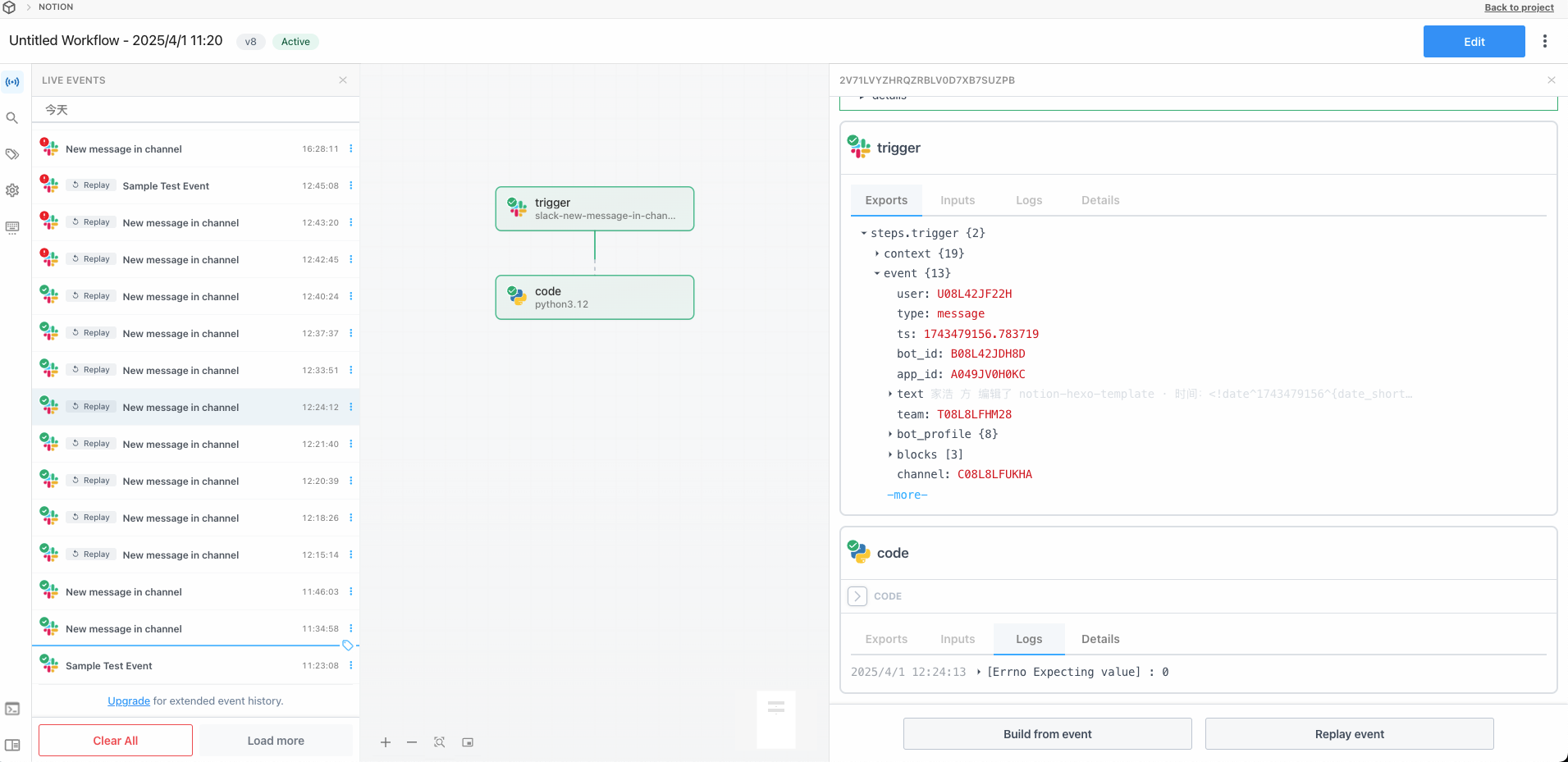The image size is (1568, 762).
Task: Open options menu for 12:45:08 event
Action: pos(351,185)
